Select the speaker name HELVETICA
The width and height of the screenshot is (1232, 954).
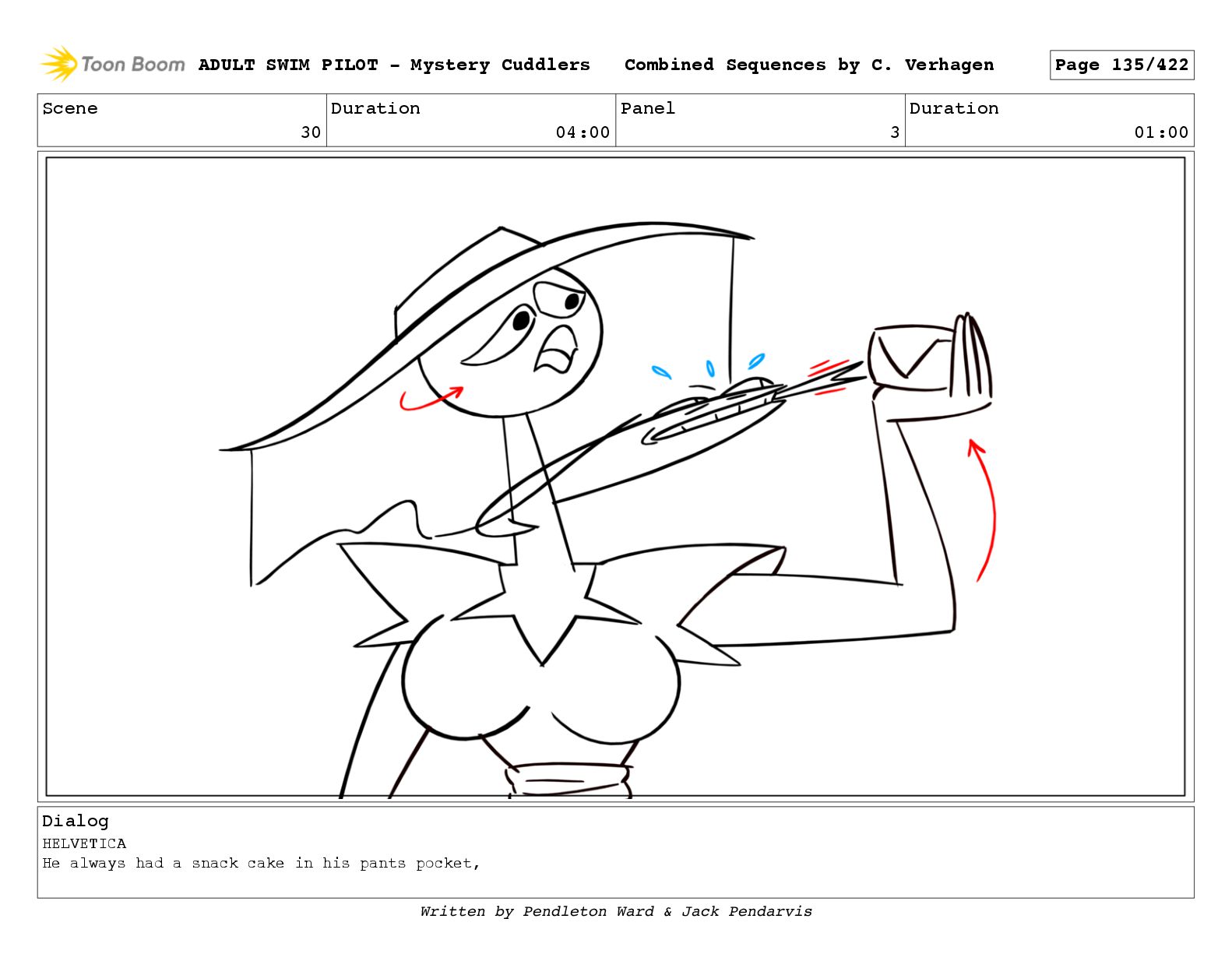point(84,843)
